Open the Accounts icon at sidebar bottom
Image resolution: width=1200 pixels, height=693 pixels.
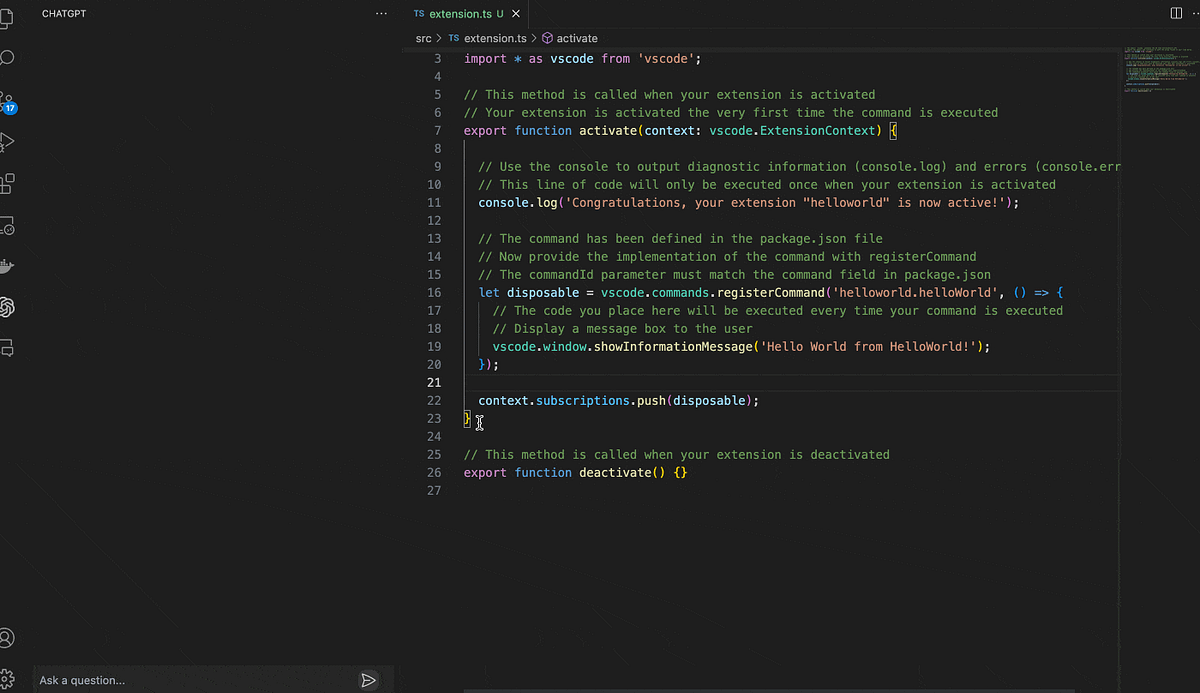pos(9,637)
